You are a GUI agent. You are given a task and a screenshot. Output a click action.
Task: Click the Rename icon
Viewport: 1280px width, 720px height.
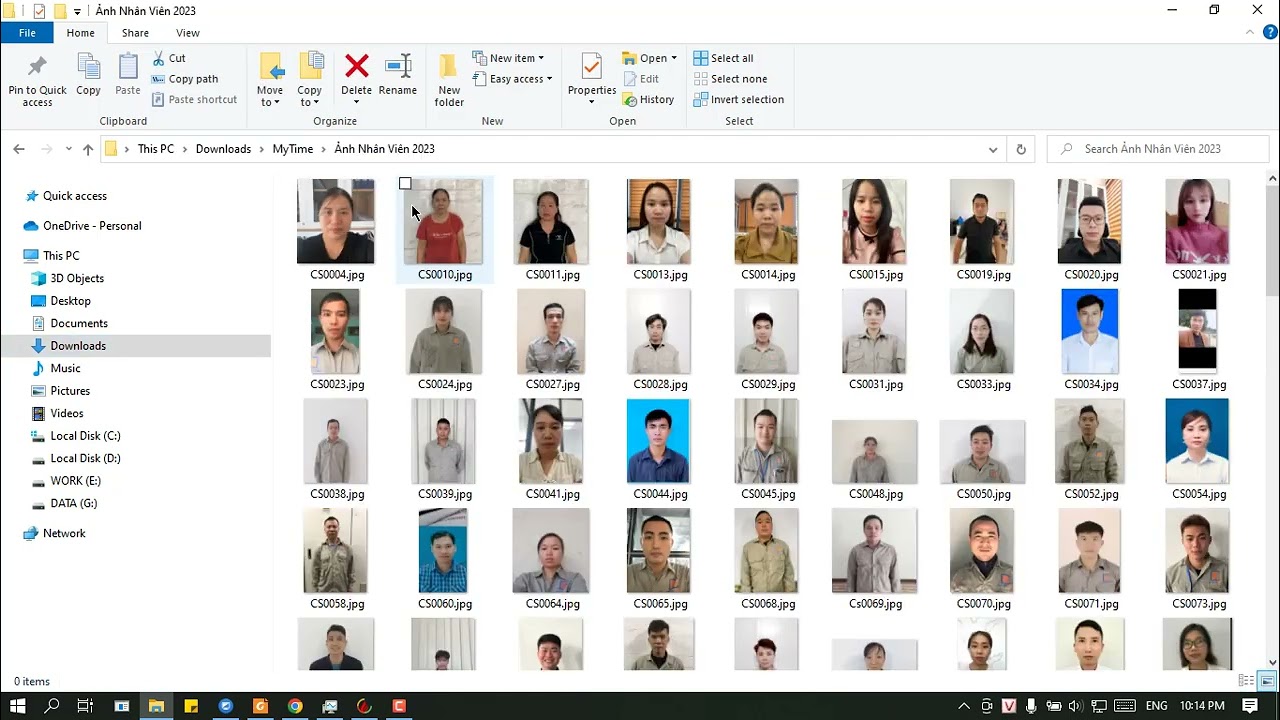pos(398,66)
